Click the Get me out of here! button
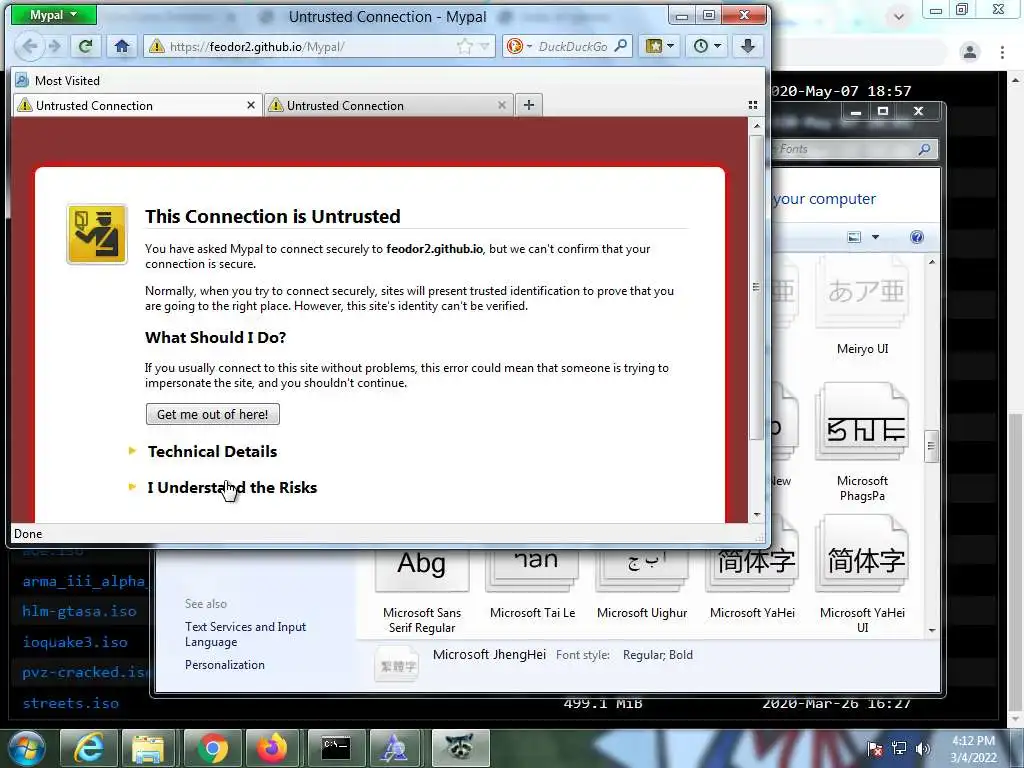Image resolution: width=1024 pixels, height=768 pixels. 213,414
